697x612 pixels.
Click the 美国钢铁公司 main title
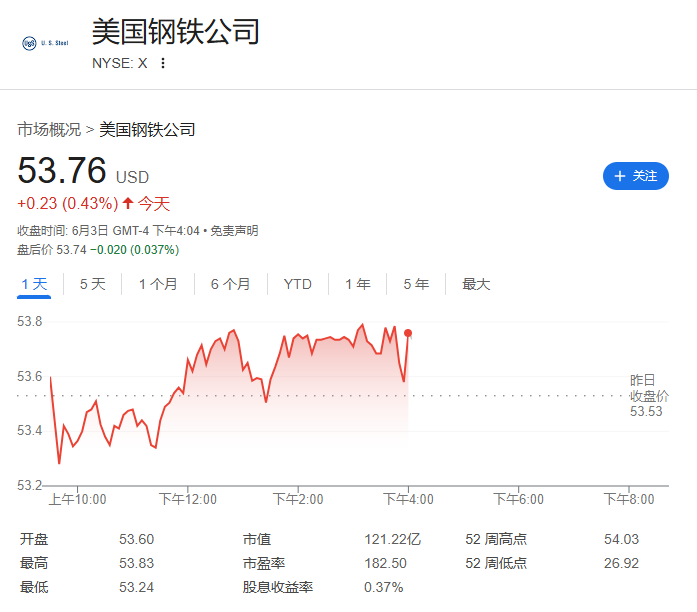pos(176,32)
